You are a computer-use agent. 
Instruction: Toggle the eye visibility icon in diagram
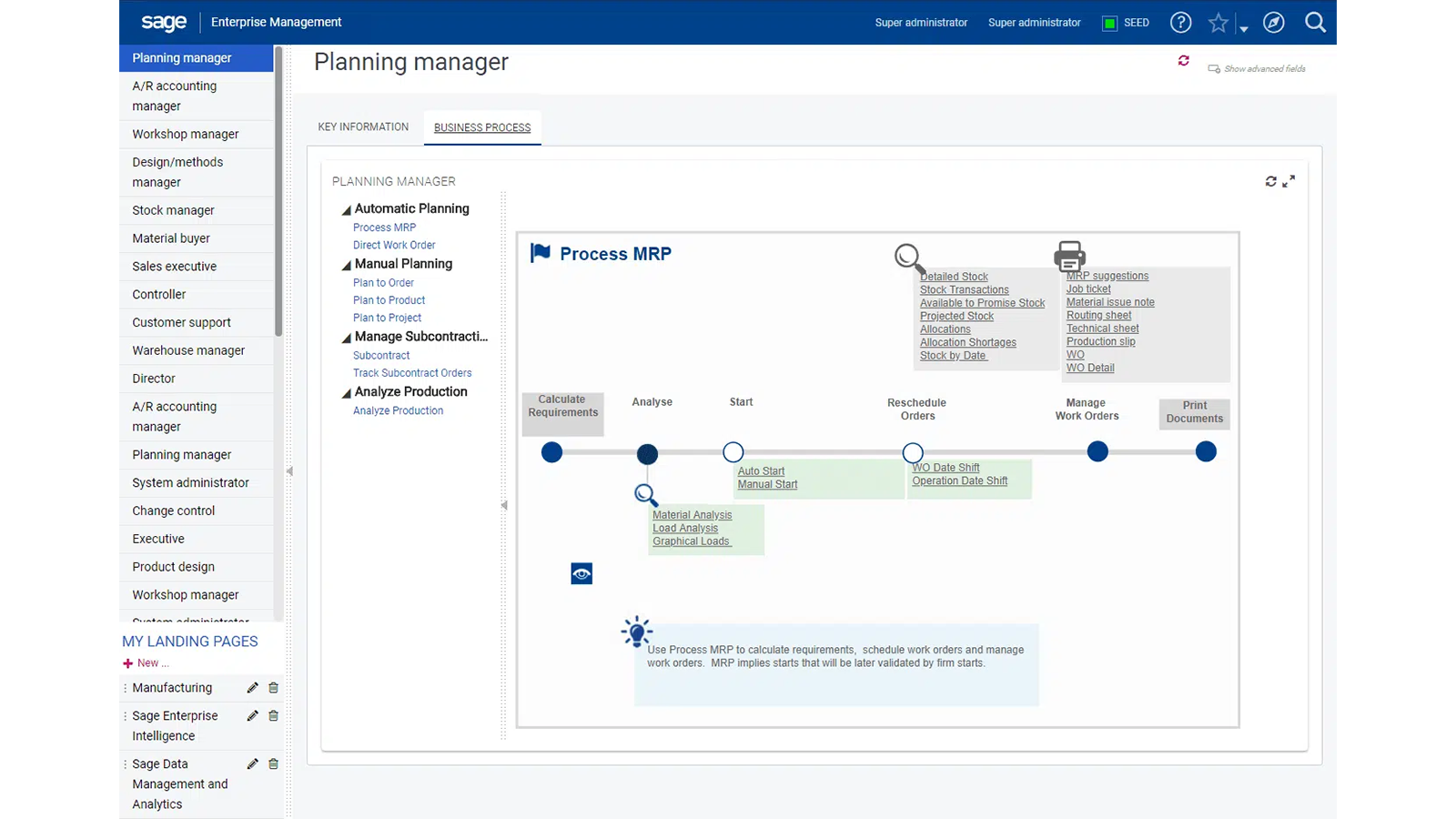[x=581, y=574]
